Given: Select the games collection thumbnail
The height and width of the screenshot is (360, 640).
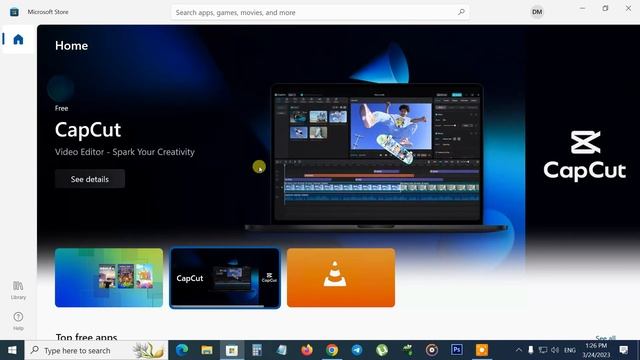Looking at the screenshot, I should (109, 278).
